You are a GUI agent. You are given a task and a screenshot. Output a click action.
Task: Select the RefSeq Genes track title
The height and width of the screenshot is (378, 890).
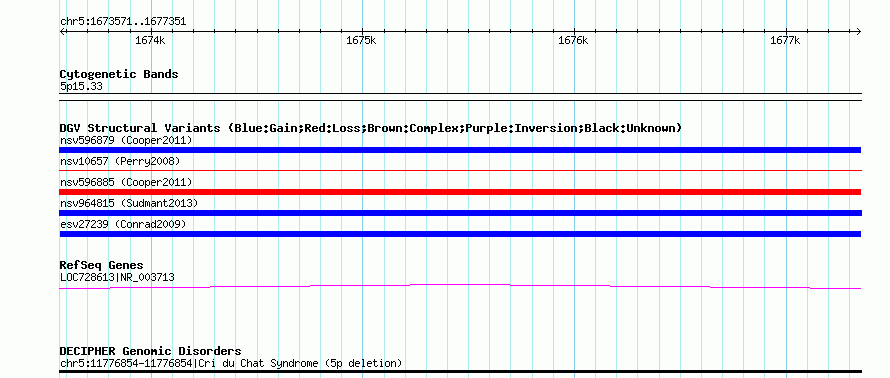click(x=102, y=266)
